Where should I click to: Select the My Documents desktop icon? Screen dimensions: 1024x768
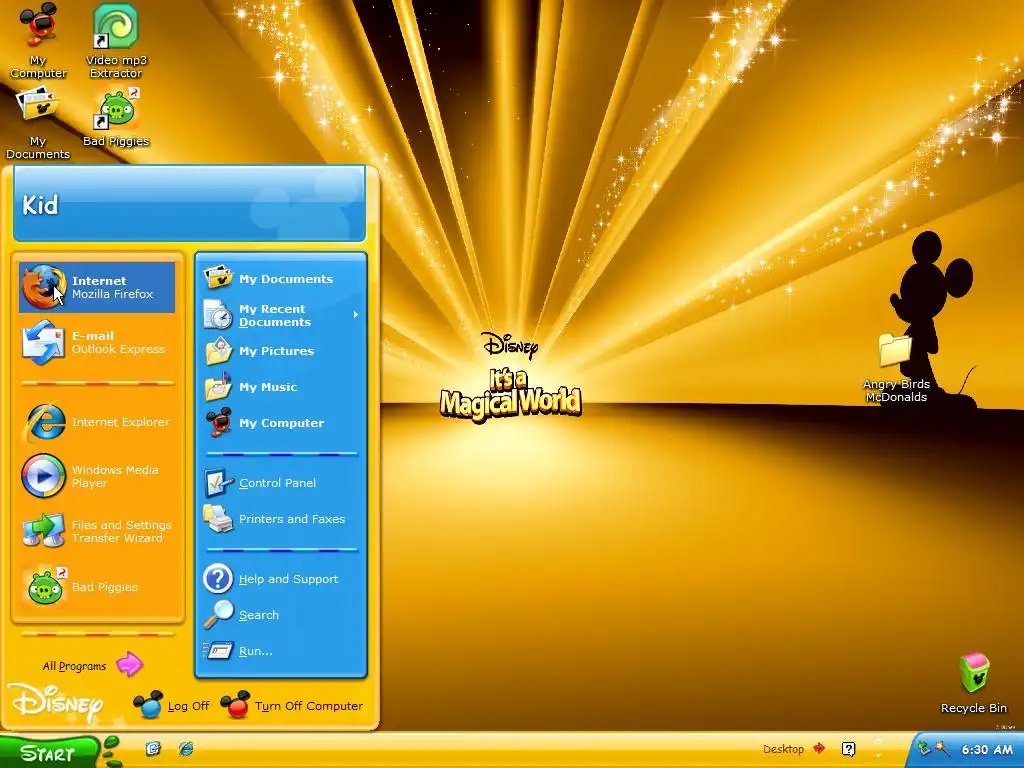click(38, 124)
